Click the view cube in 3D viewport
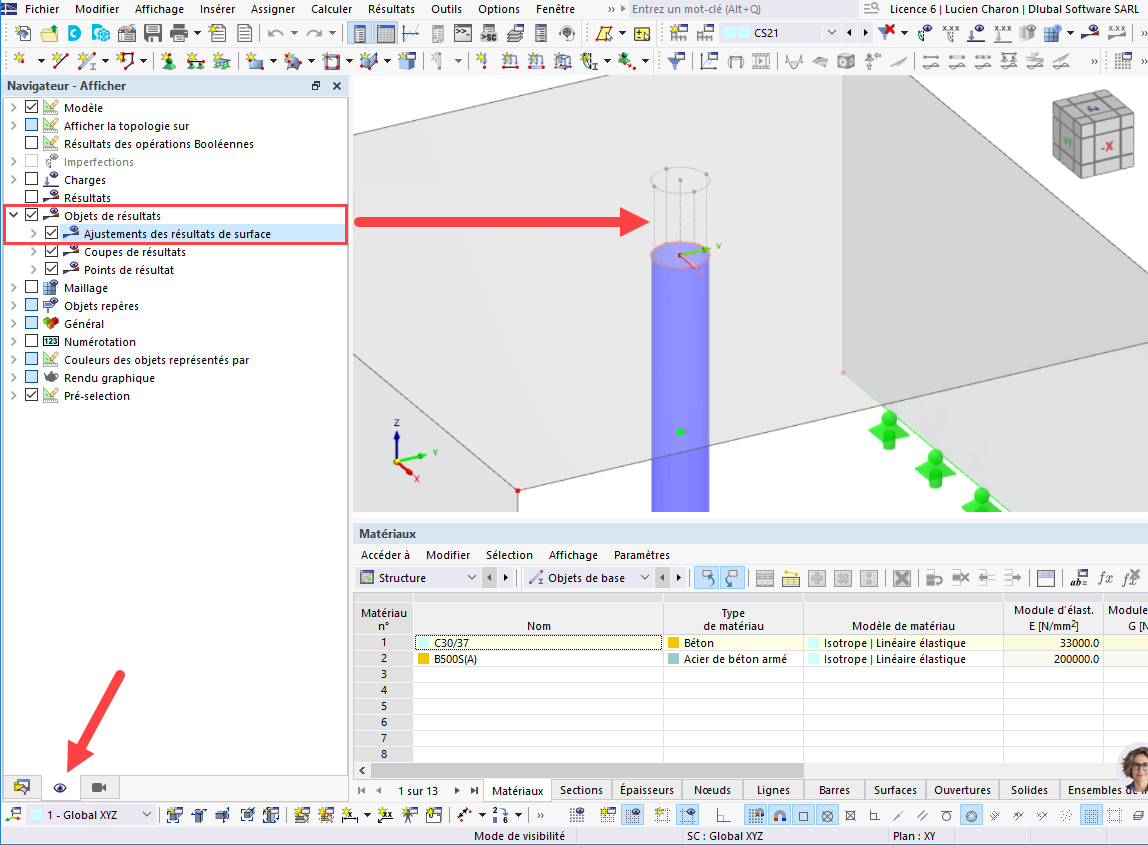Image resolution: width=1148 pixels, height=845 pixels. 1093,133
